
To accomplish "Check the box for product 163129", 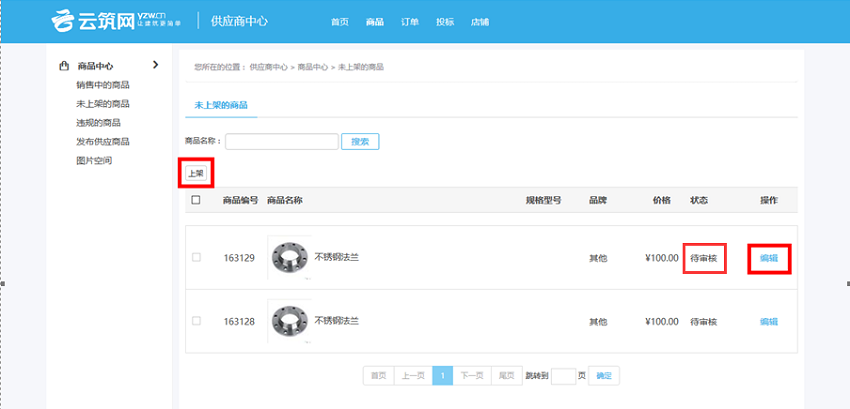I will (196, 258).
